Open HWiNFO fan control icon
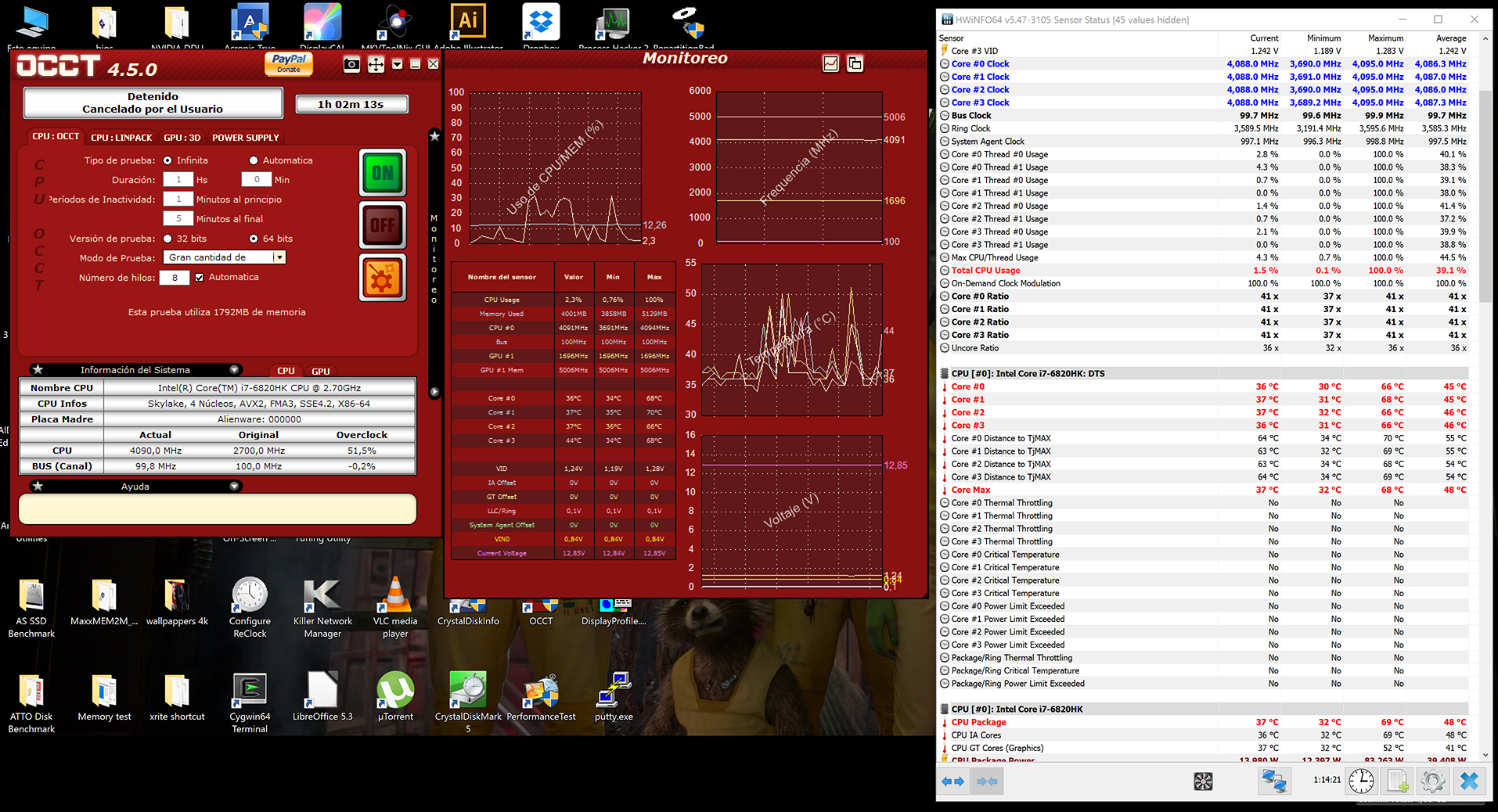The image size is (1498, 812). (1203, 781)
